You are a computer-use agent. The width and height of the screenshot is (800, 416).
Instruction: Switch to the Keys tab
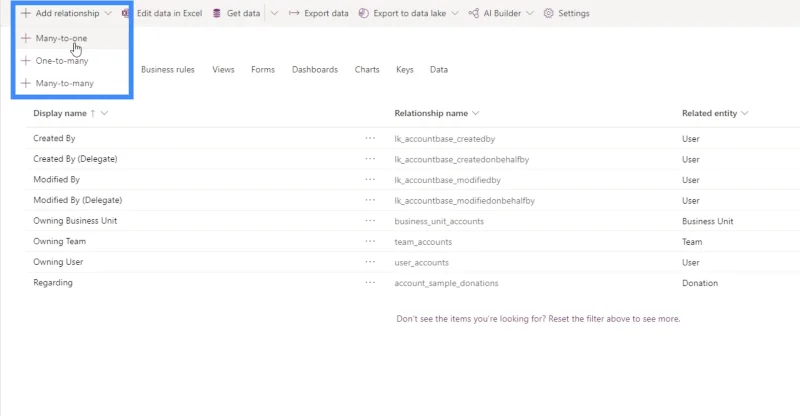(405, 69)
